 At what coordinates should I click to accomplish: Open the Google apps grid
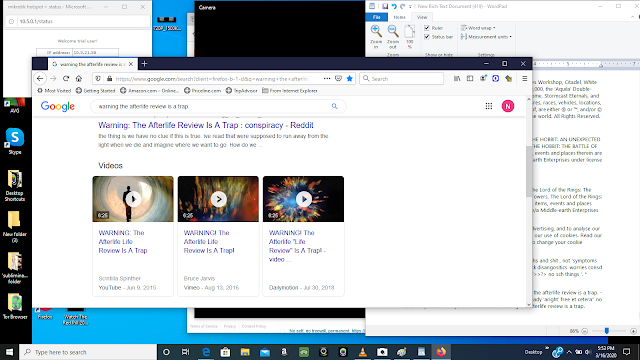(489, 106)
